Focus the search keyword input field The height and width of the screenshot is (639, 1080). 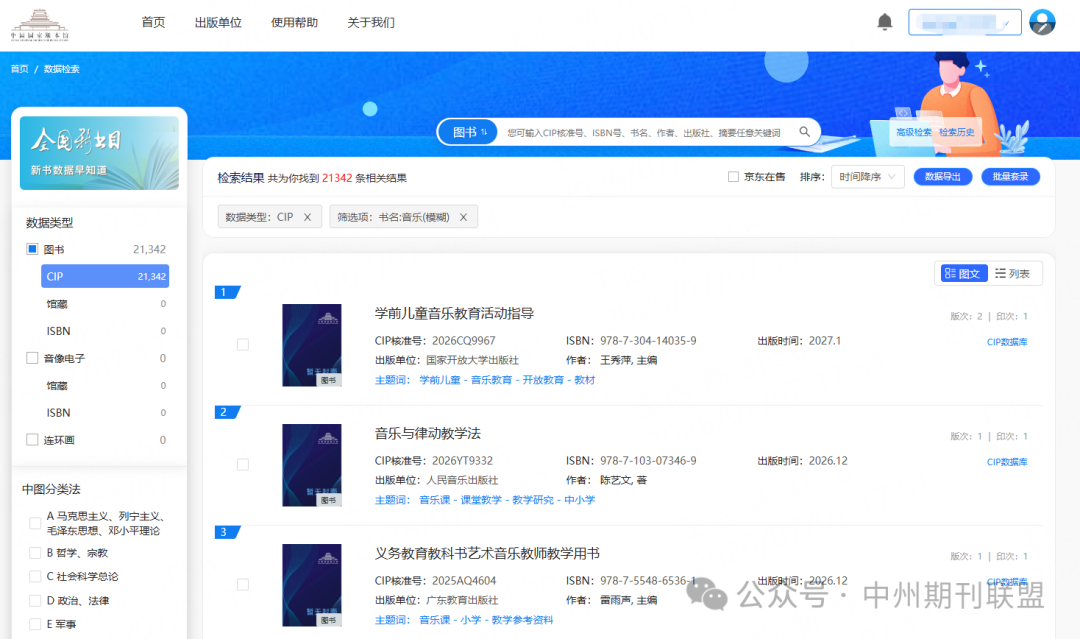[x=644, y=132]
